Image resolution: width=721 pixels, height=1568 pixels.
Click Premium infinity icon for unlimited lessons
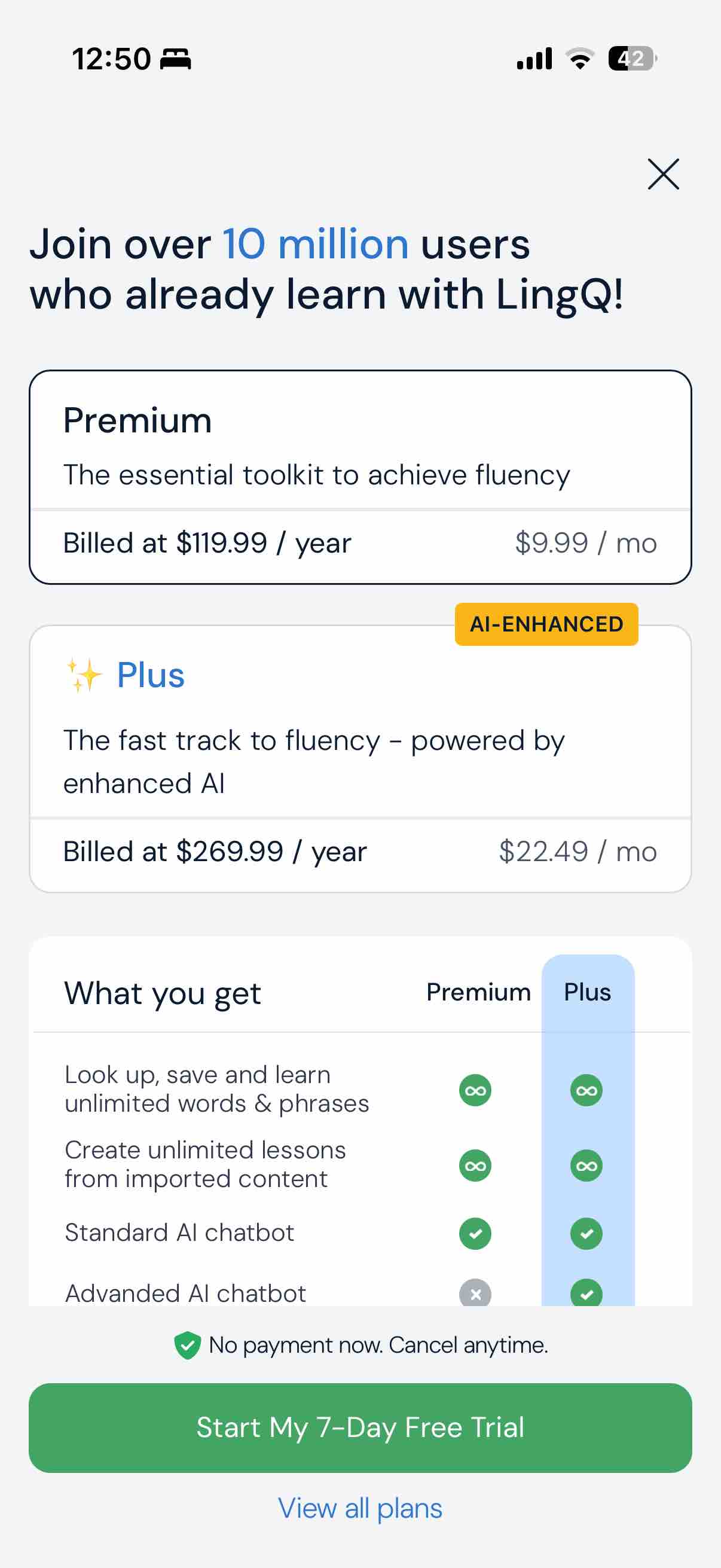tap(475, 1166)
